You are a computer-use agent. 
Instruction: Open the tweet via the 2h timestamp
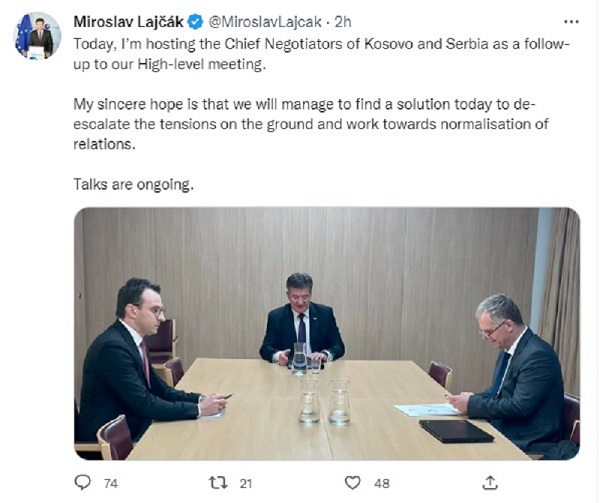coord(343,22)
